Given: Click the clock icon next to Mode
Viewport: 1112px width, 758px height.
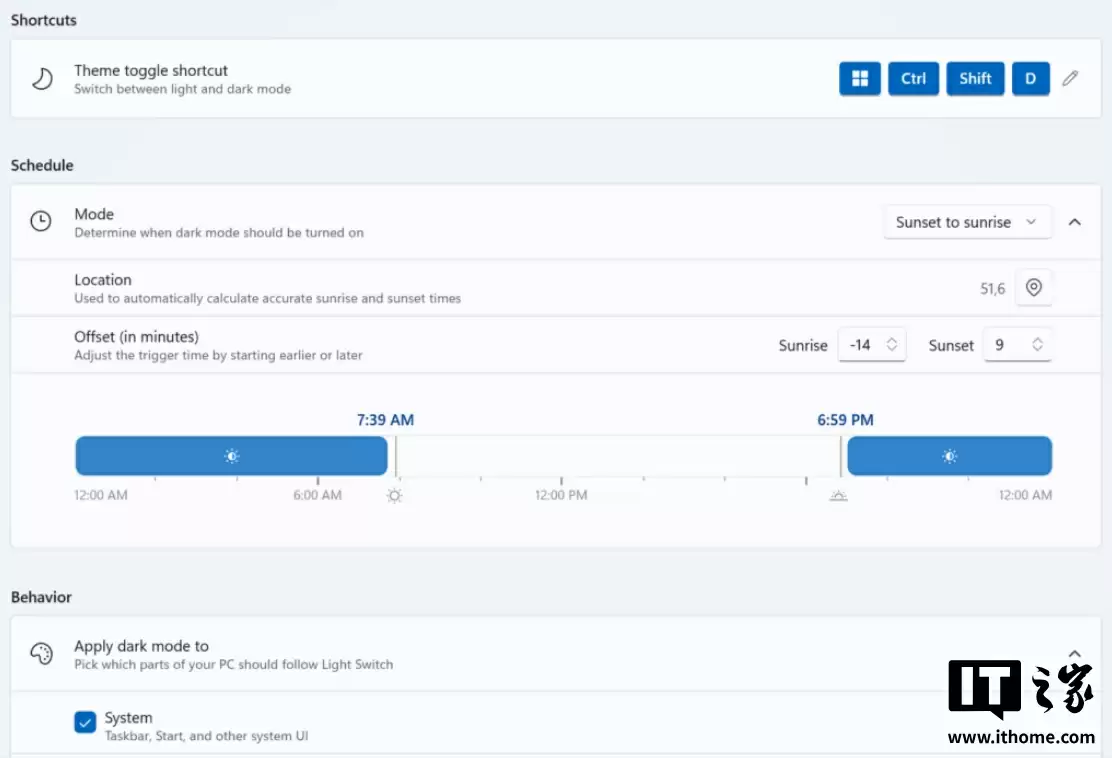Looking at the screenshot, I should click(x=41, y=222).
